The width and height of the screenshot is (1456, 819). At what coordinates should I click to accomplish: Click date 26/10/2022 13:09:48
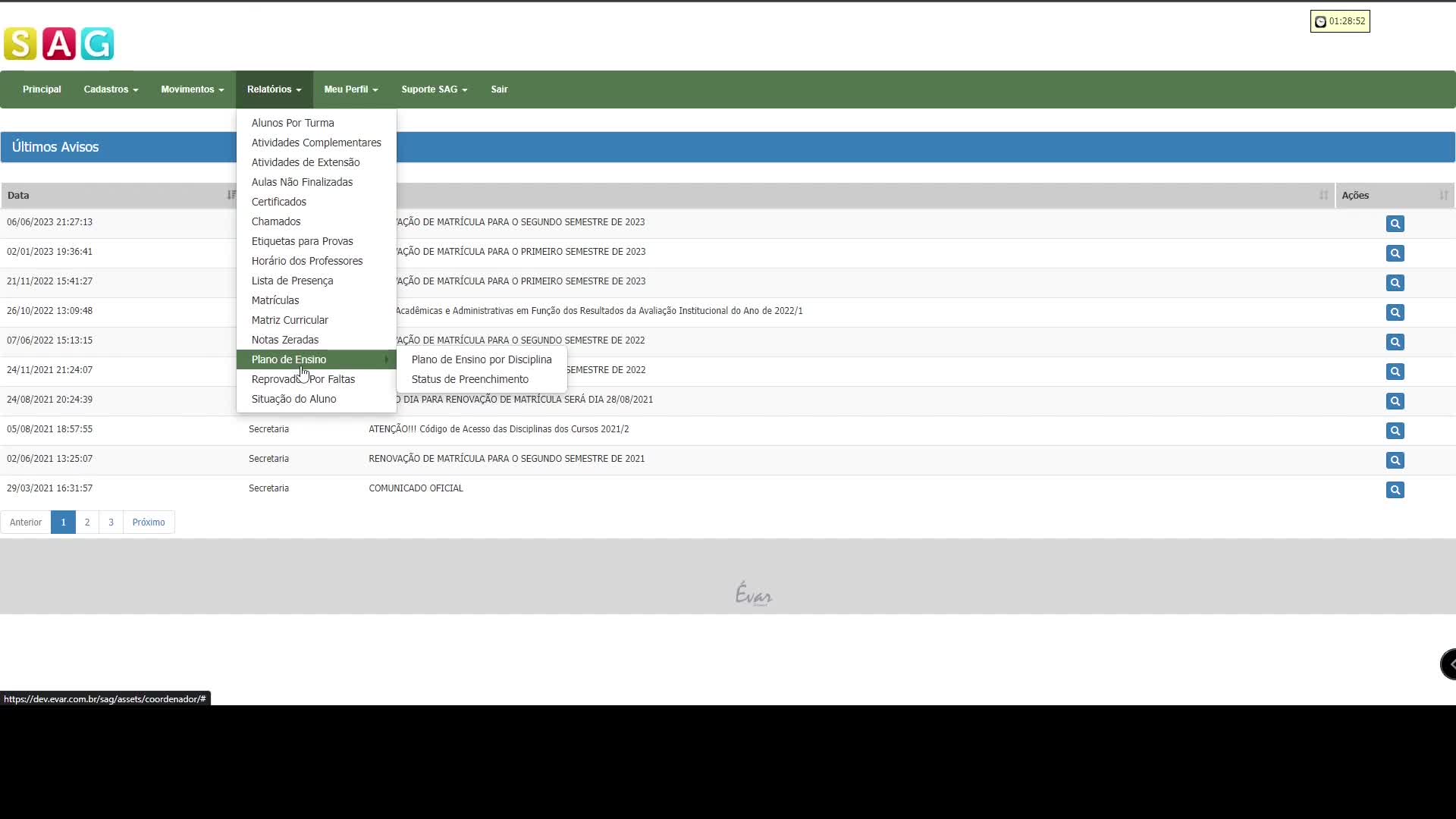tap(49, 311)
